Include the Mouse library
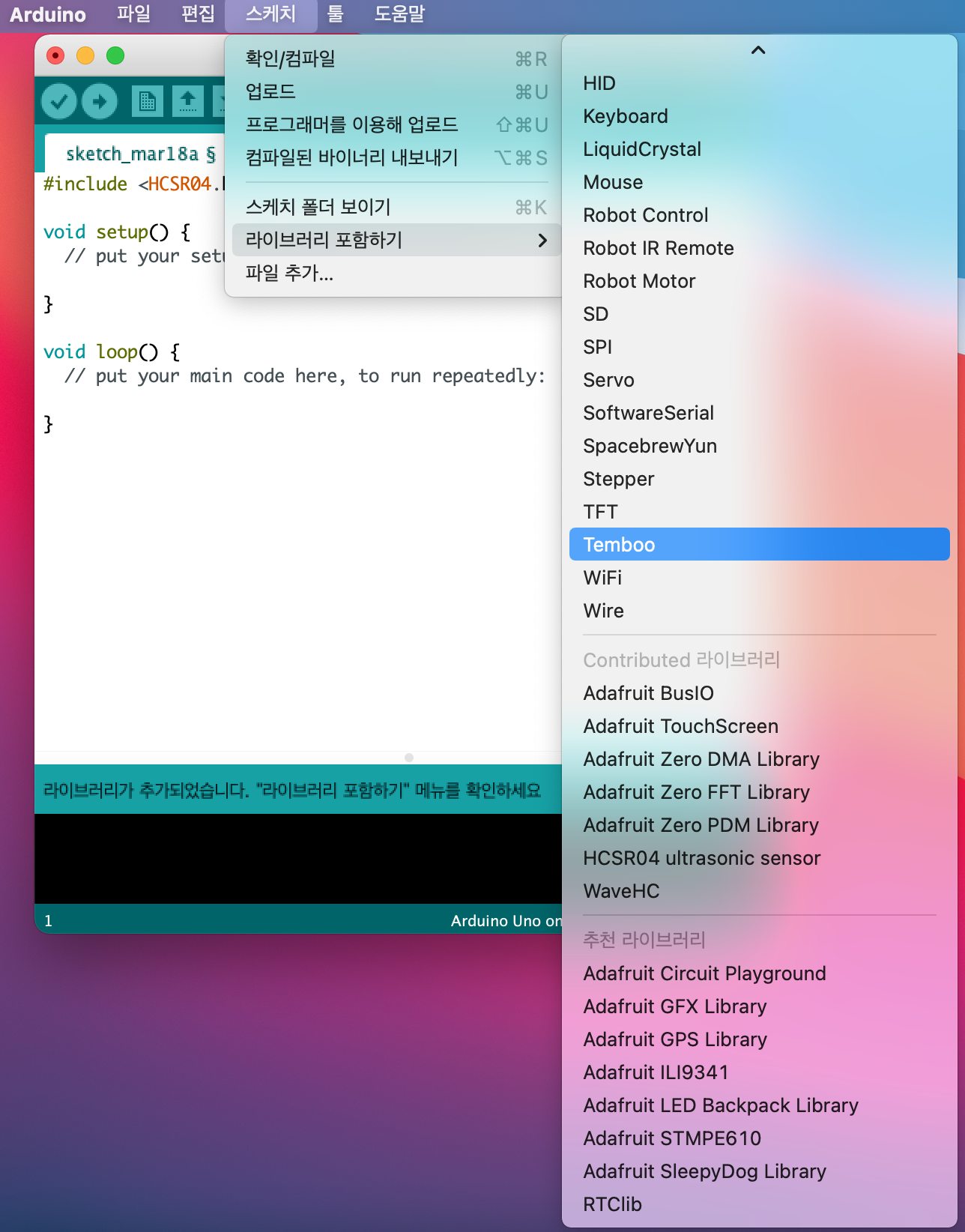965x1232 pixels. click(760, 182)
